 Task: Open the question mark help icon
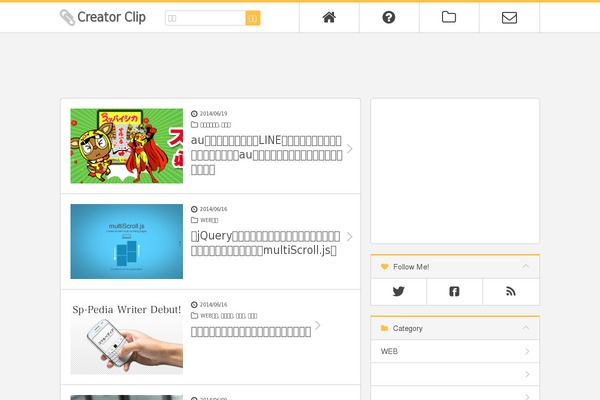tap(389, 17)
